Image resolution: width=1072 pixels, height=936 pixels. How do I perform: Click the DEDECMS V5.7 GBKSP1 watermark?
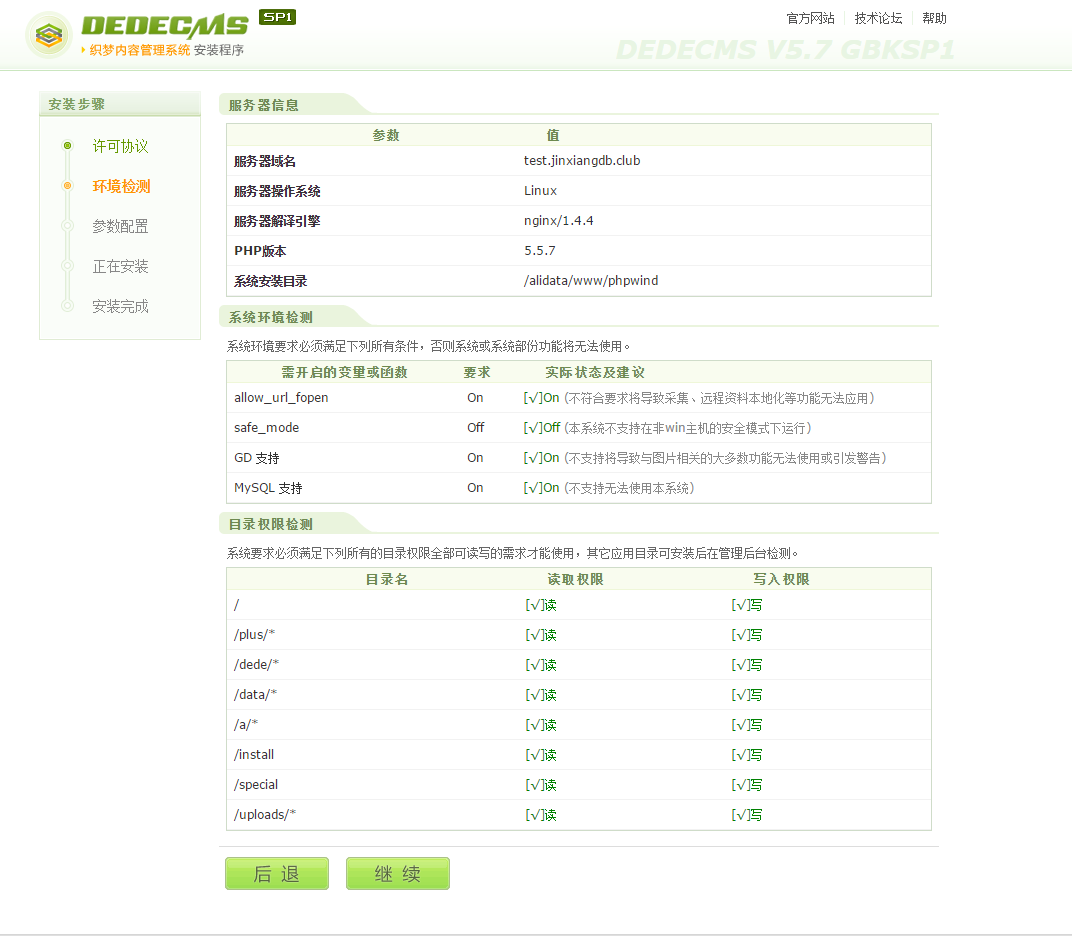point(784,49)
